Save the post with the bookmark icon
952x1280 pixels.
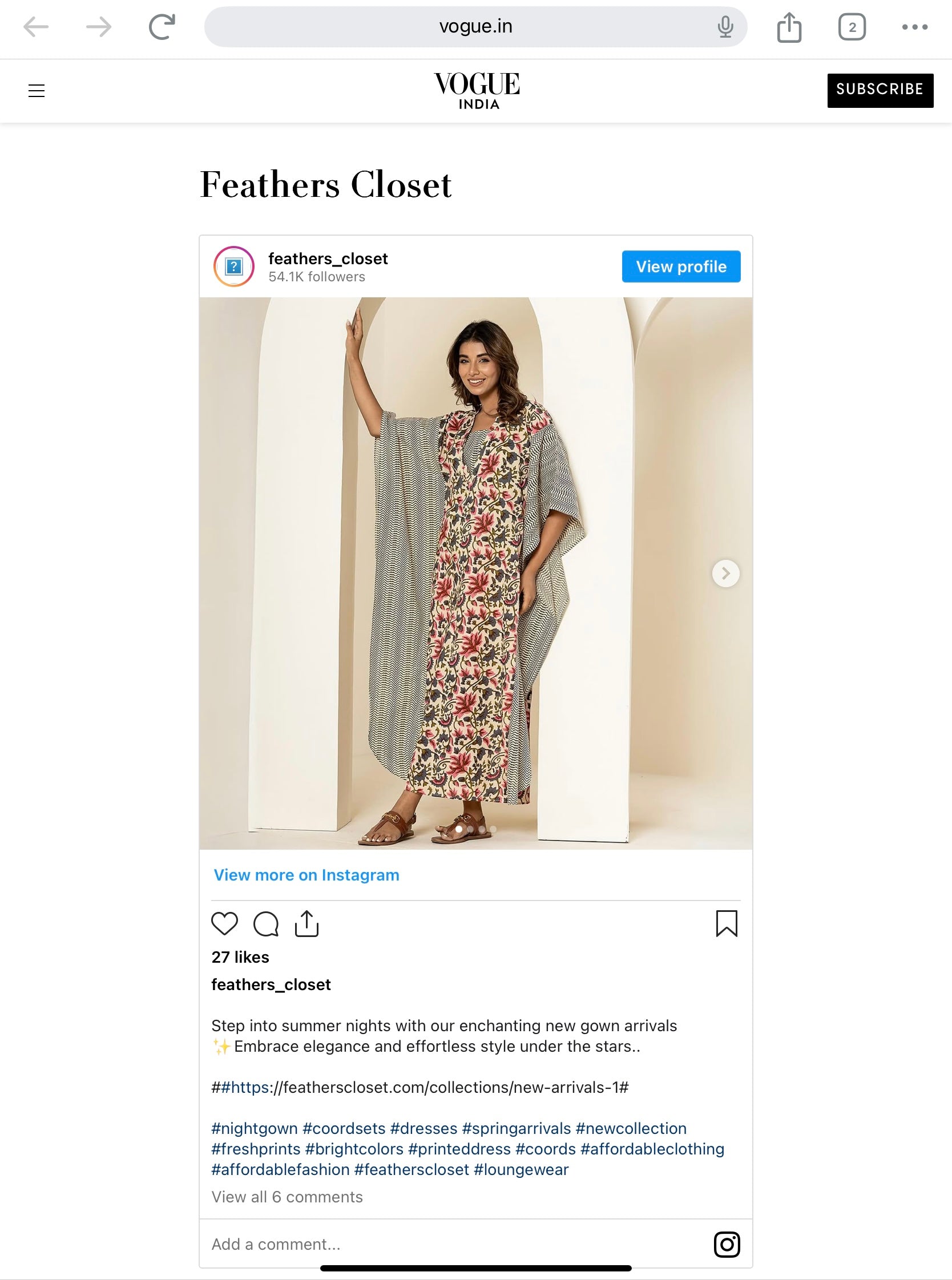pos(726,923)
